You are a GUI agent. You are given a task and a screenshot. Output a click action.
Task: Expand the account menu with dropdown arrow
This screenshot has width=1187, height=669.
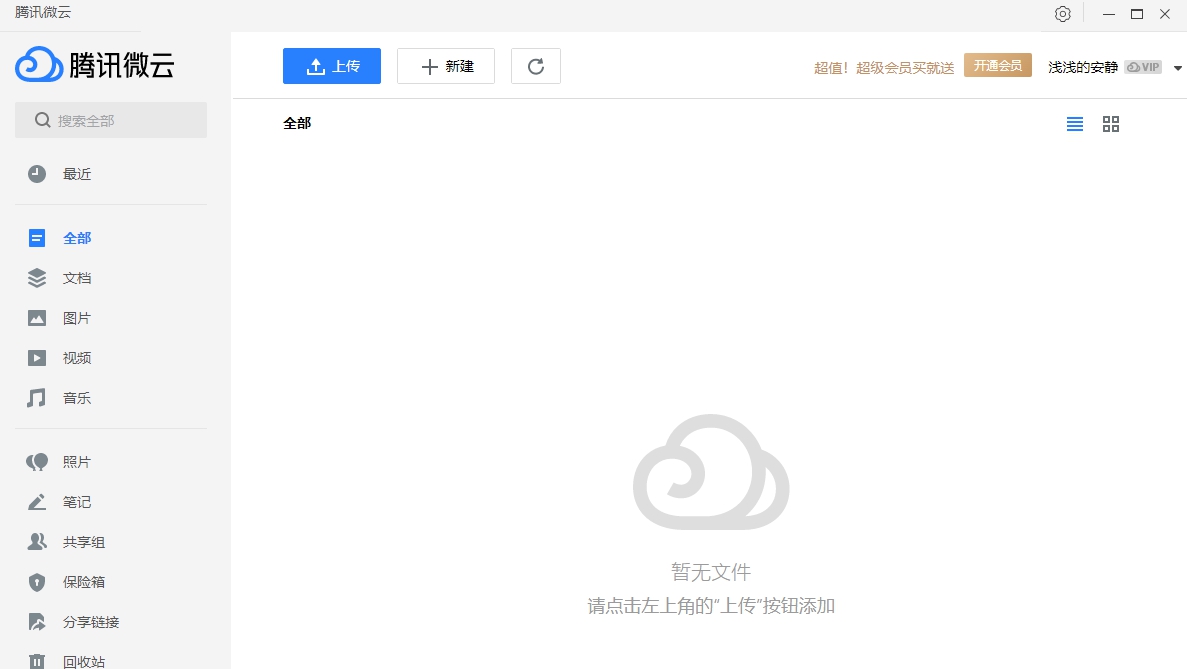click(1178, 67)
